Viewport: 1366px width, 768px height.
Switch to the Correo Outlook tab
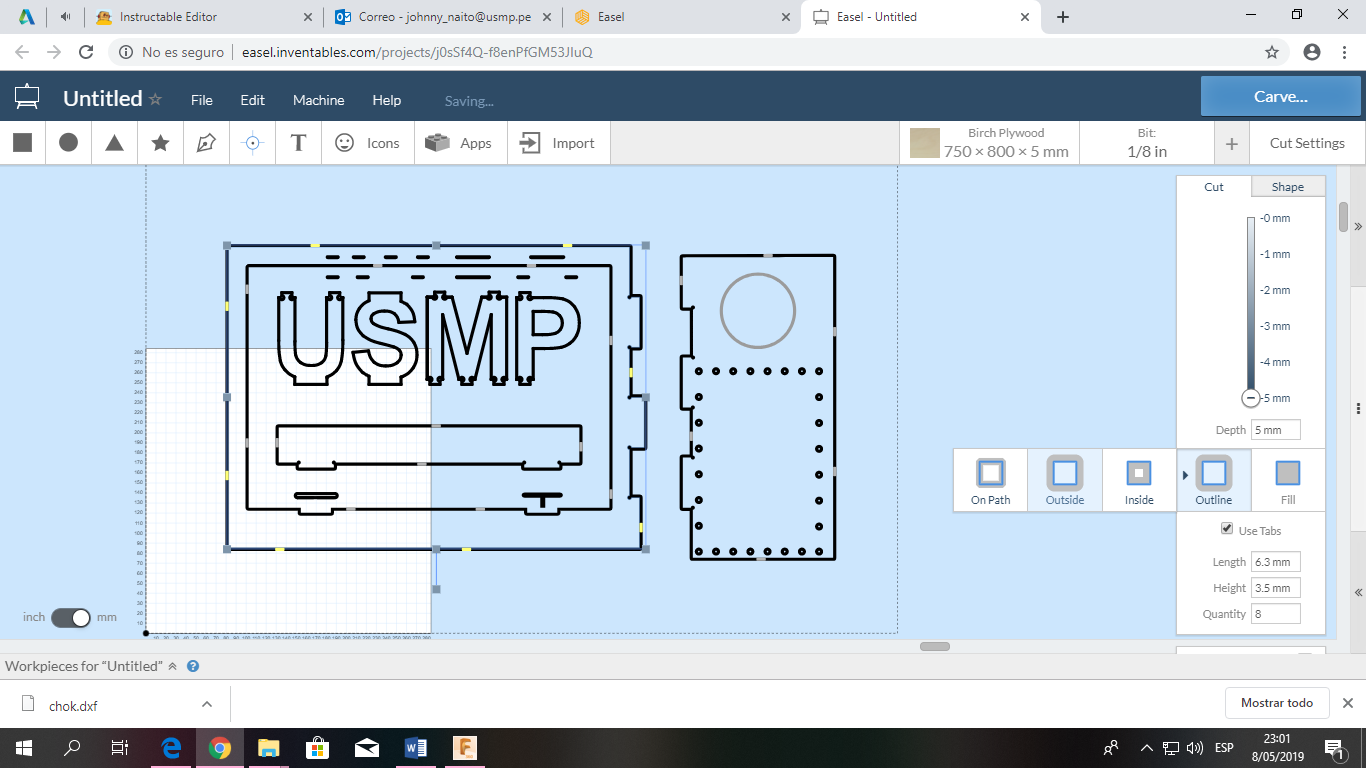click(444, 17)
